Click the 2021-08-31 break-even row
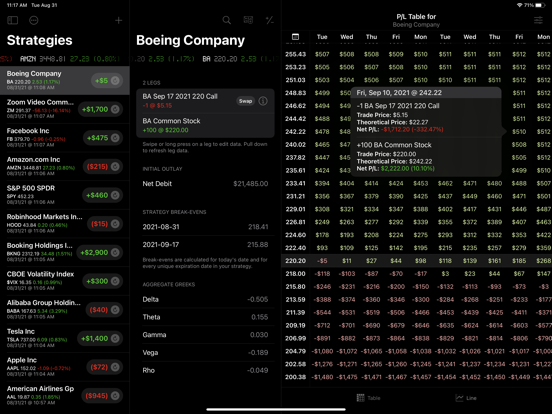552x414 pixels. (x=205, y=227)
